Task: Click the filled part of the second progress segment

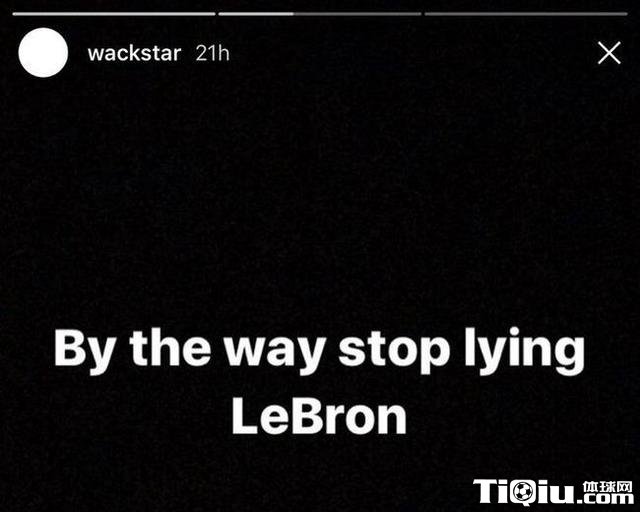Action: [256, 14]
